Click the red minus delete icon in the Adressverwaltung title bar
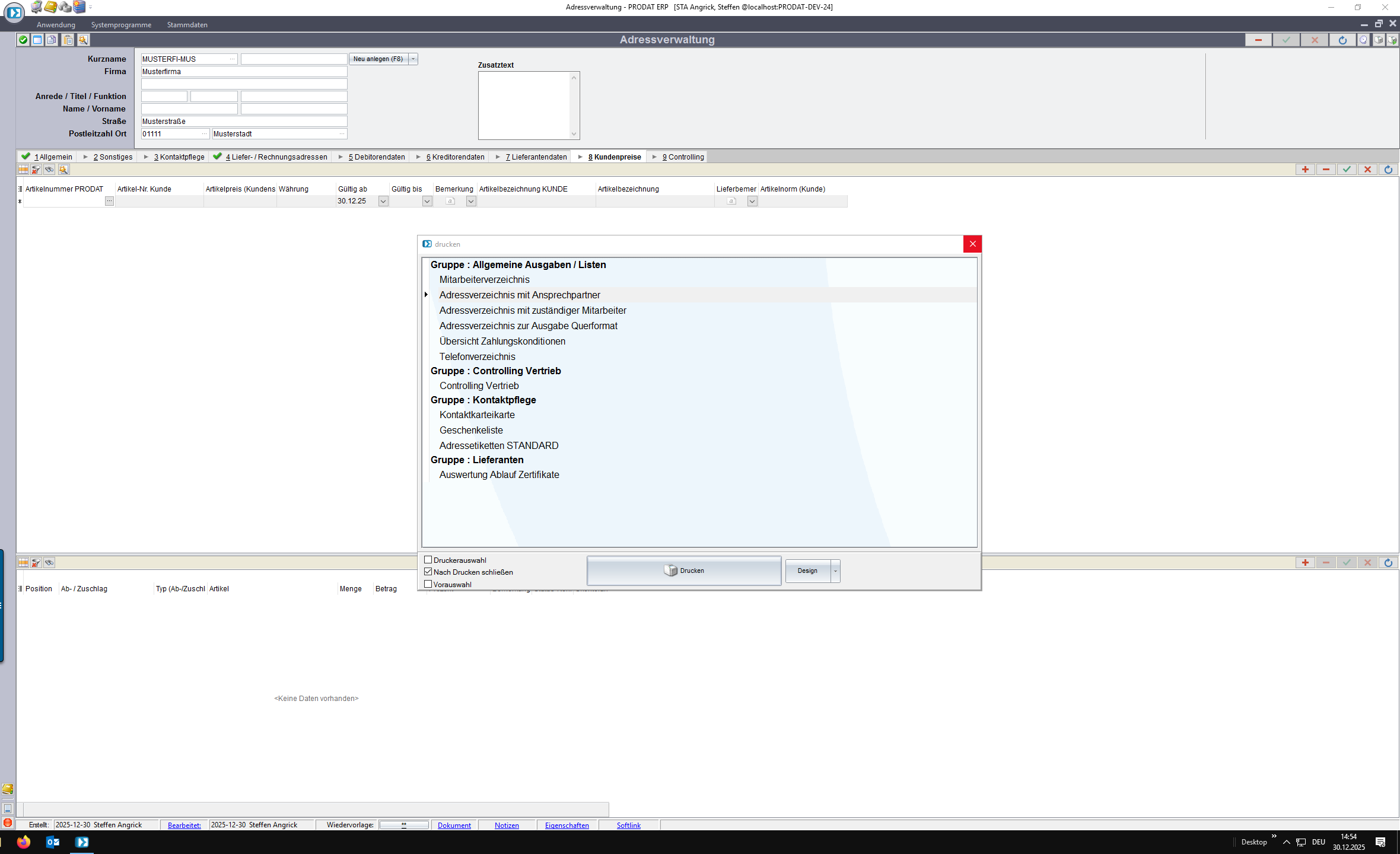Screen dimensions: 1400x854 coord(1258,40)
